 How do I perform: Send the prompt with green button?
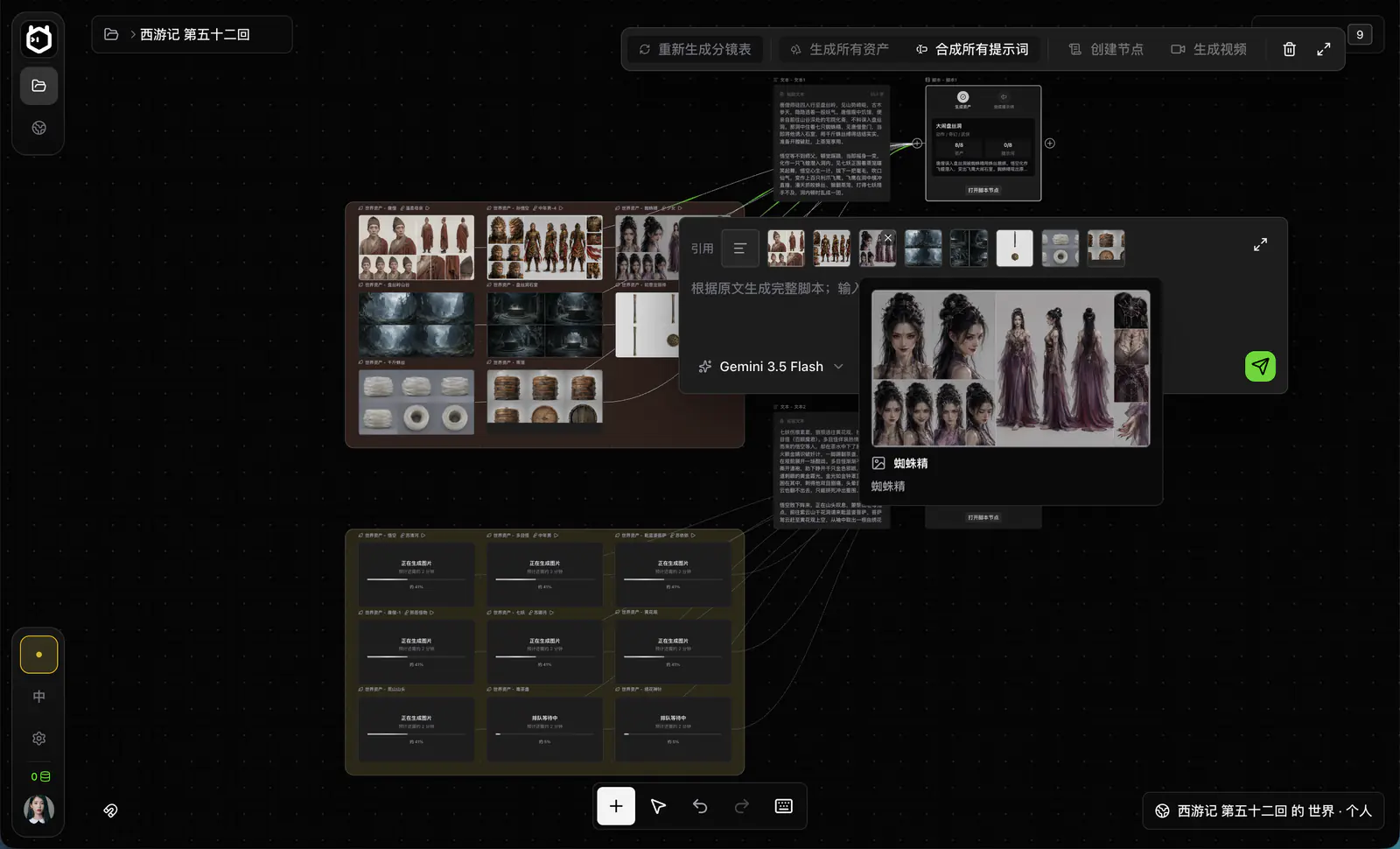tap(1260, 366)
